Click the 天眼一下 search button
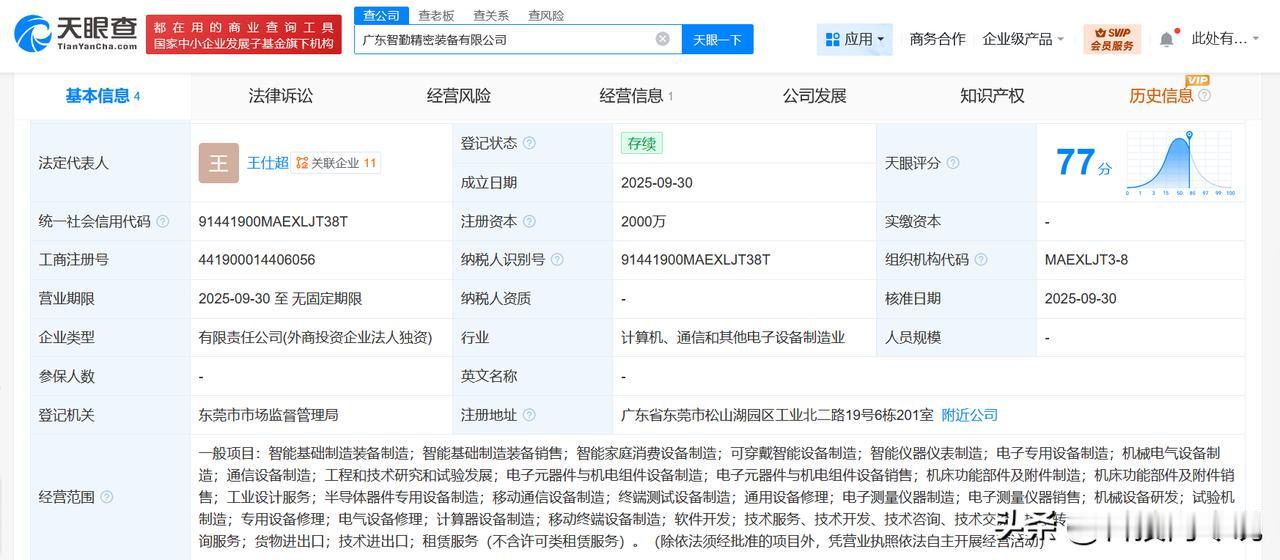1280x560 pixels. (718, 39)
